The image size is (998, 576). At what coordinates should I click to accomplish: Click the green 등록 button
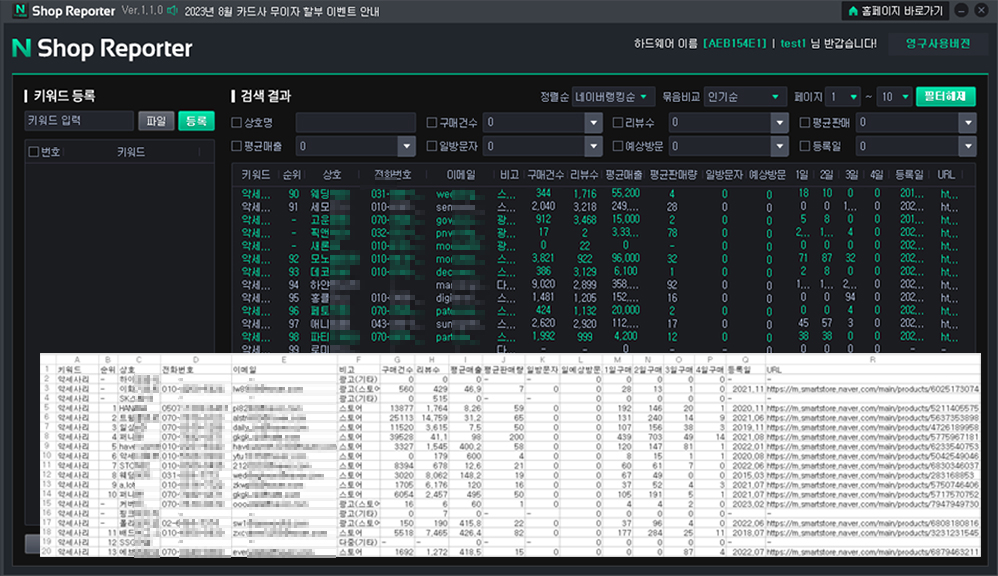click(x=196, y=121)
